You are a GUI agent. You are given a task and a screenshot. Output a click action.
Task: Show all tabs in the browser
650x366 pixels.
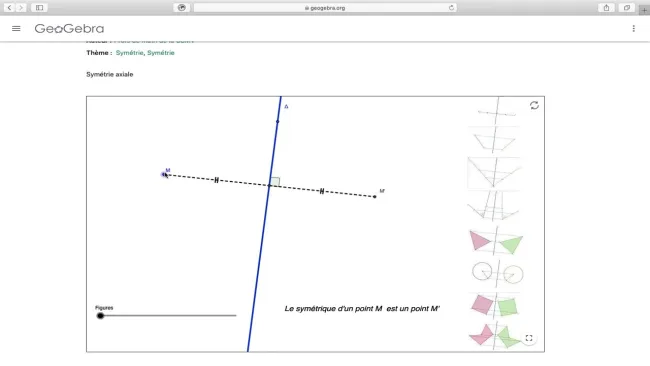tap(627, 7)
